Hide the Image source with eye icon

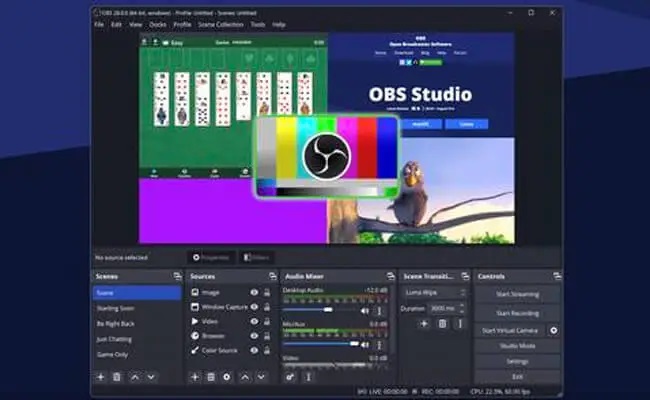pyautogui.click(x=254, y=292)
